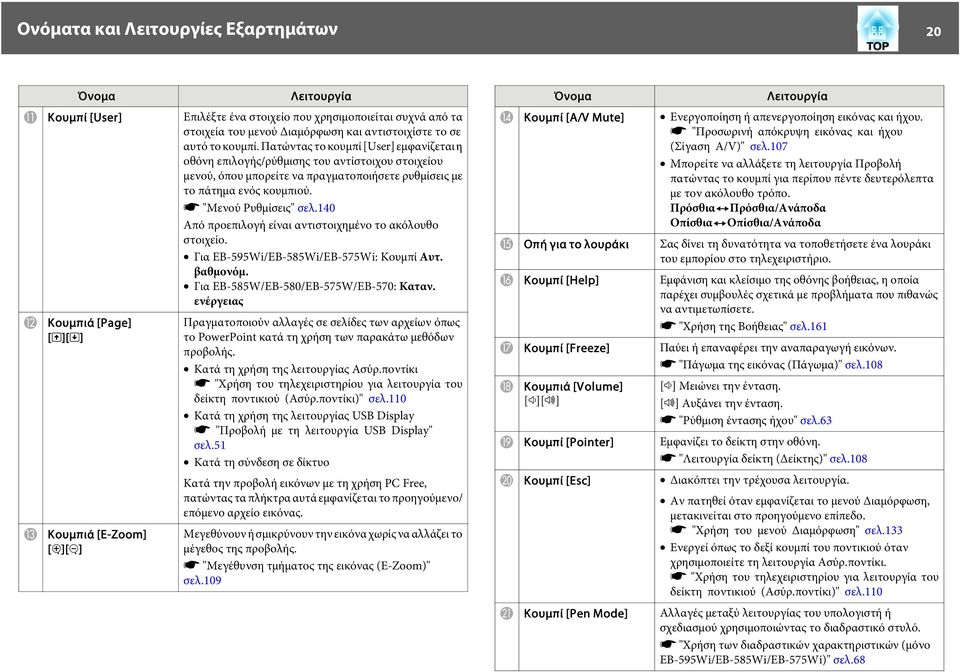Click the page down icon under Κουμπιά [Page]
This screenshot has width=960, height=672.
pyautogui.click(x=74, y=338)
